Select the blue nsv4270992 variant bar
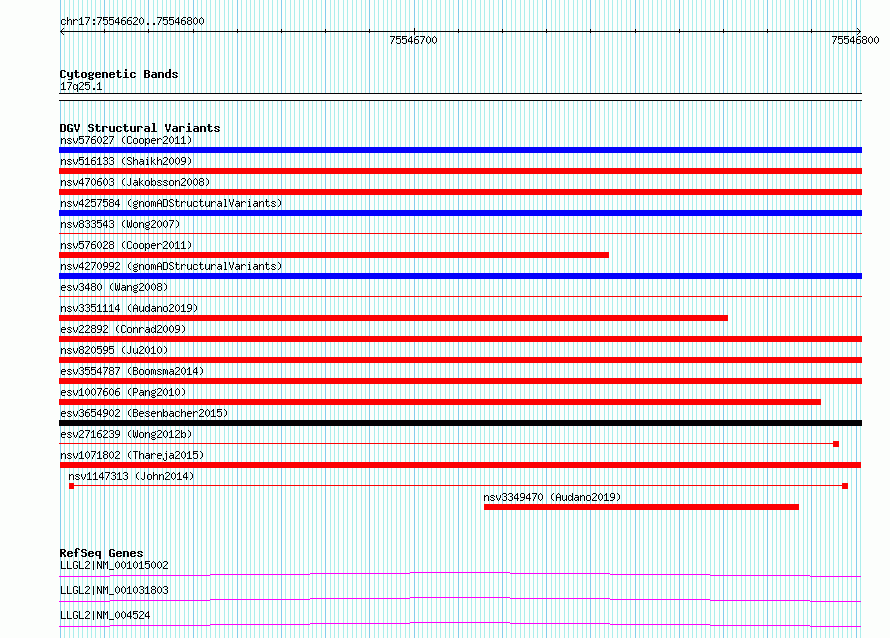The width and height of the screenshot is (890, 638). point(460,276)
